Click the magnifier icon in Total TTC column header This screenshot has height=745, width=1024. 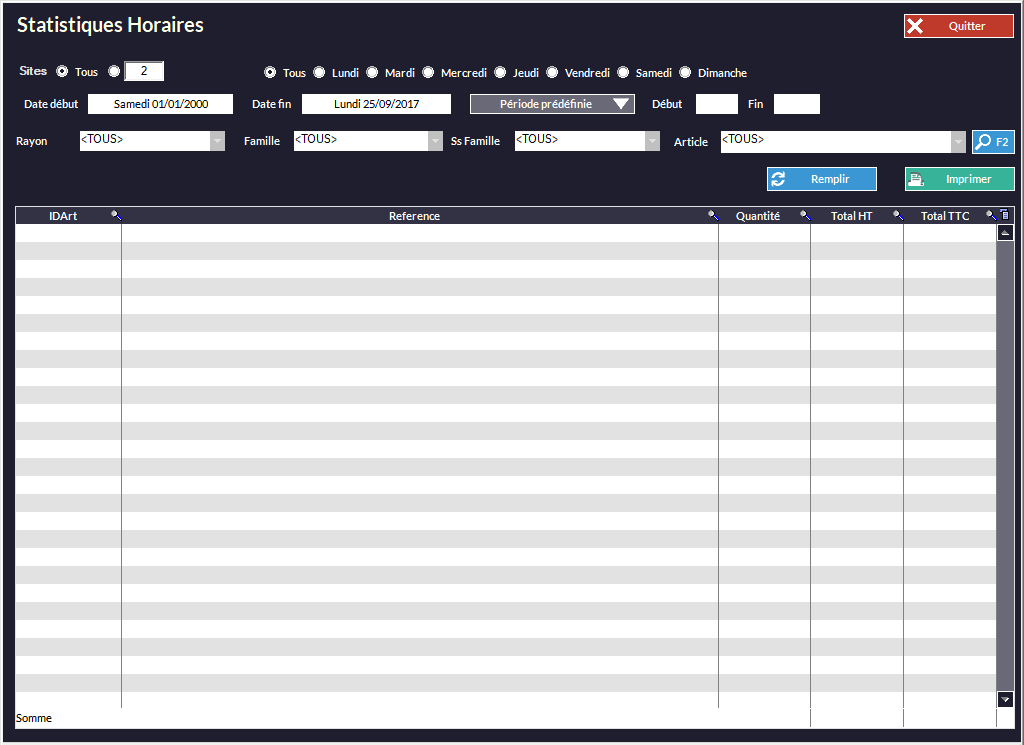(x=991, y=215)
